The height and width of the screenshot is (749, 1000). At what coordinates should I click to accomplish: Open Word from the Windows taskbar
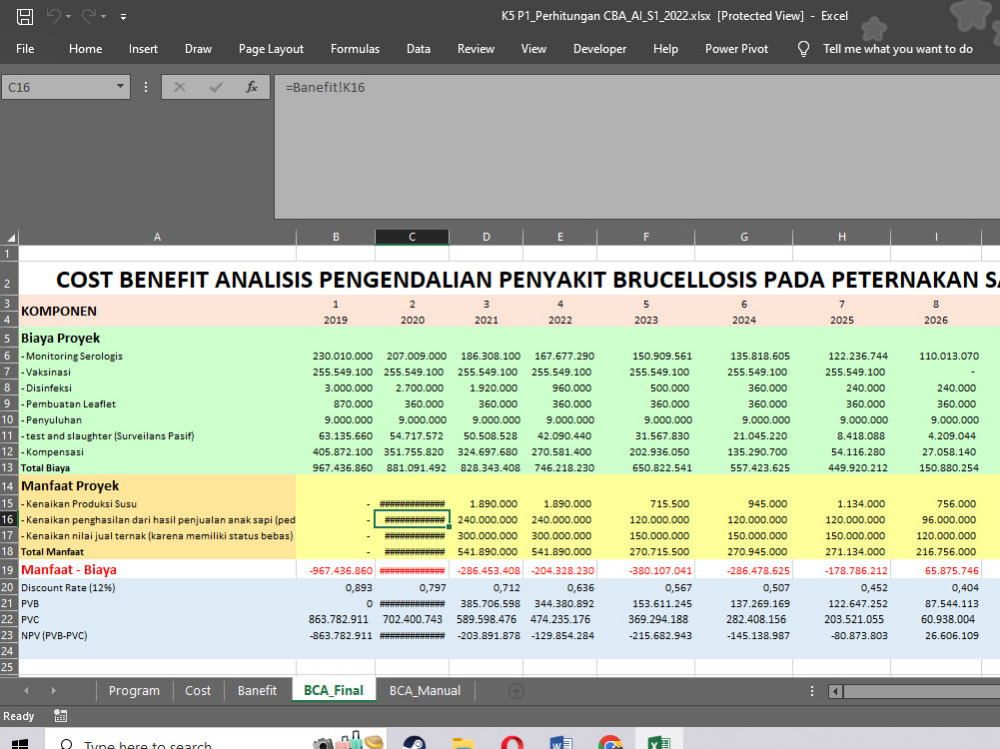pos(561,741)
